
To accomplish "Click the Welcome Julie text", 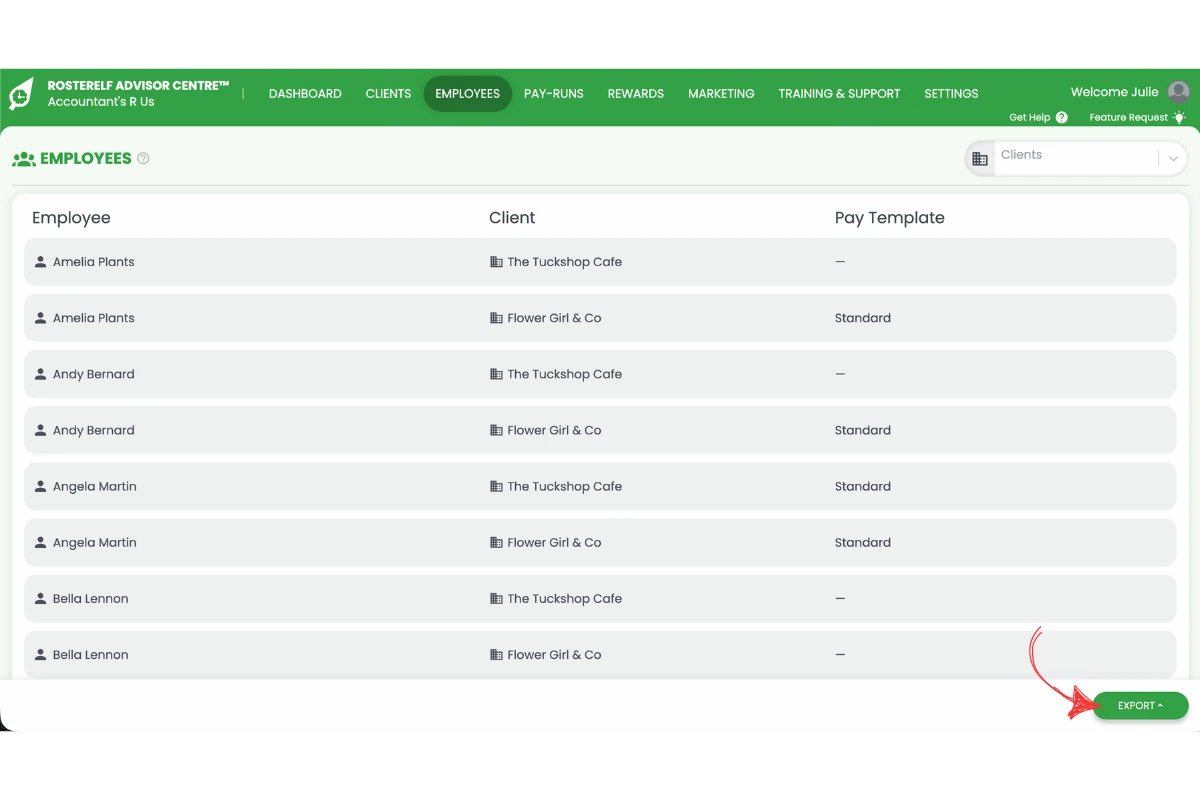I will [1114, 92].
